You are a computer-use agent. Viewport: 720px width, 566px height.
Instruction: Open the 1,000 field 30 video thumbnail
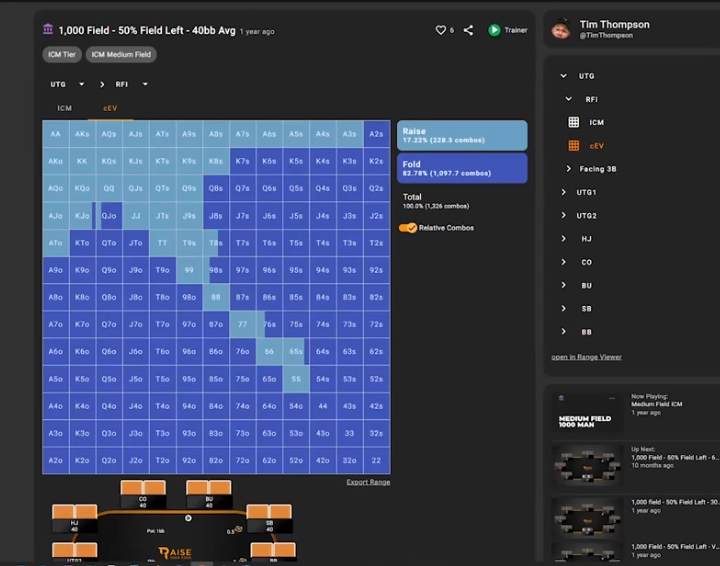587,519
